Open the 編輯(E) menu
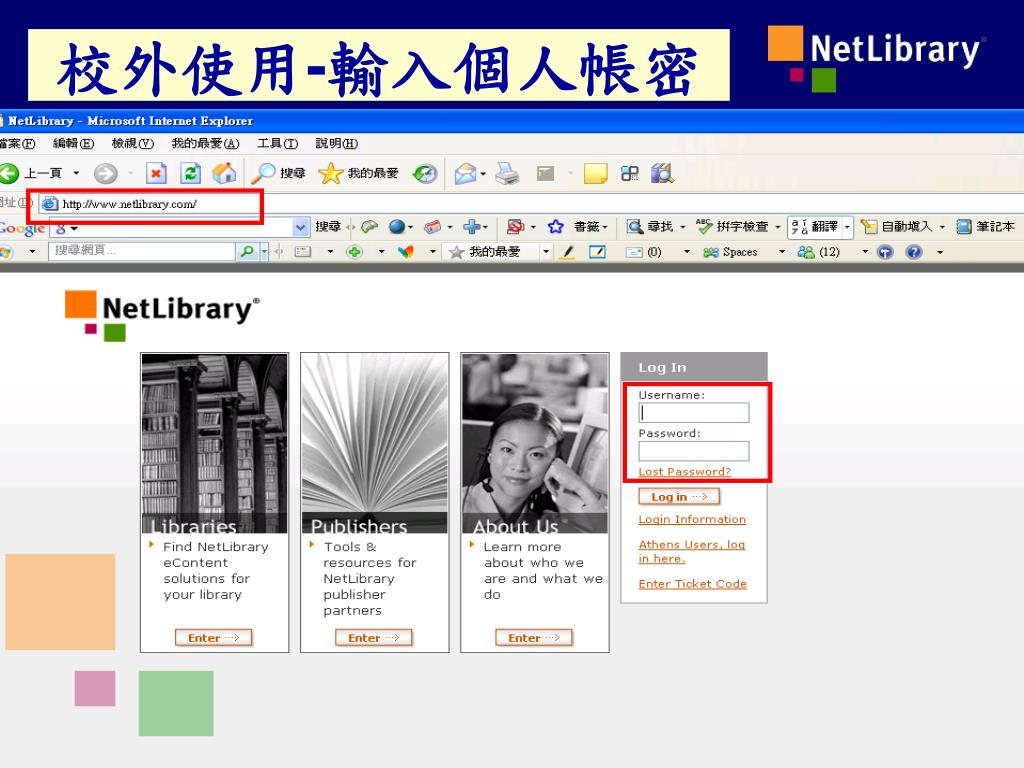Image resolution: width=1024 pixels, height=768 pixels. coord(73,144)
